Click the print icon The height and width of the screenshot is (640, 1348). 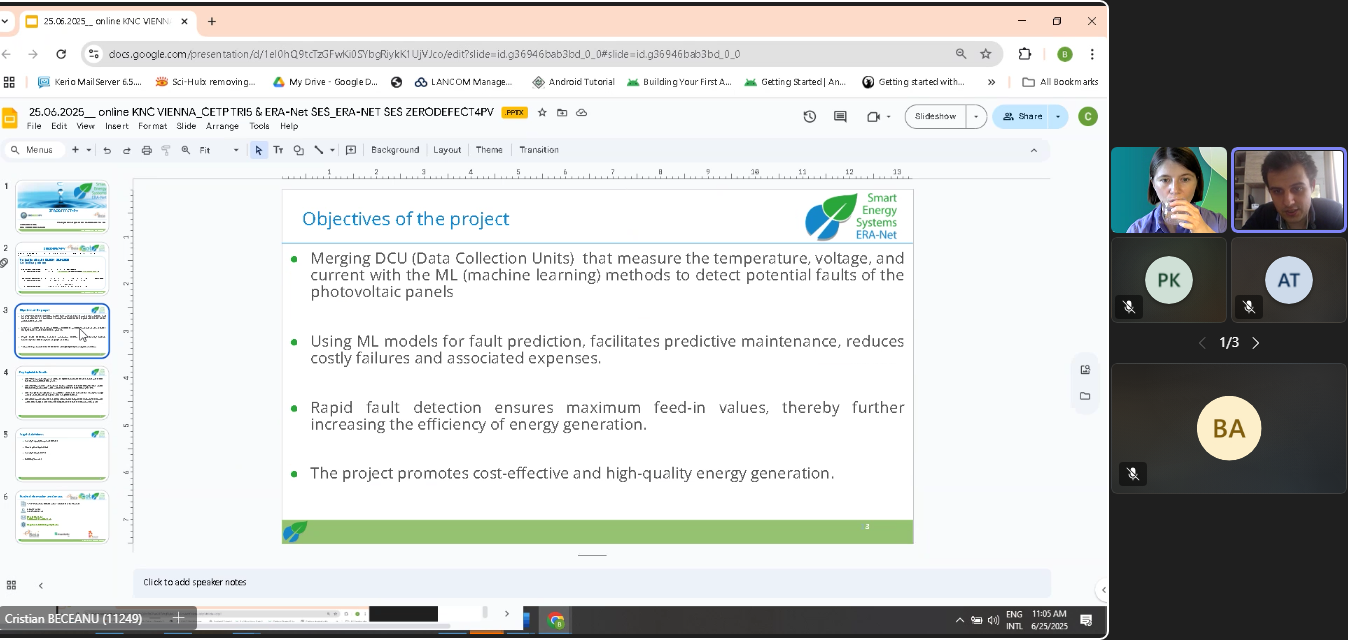[147, 150]
